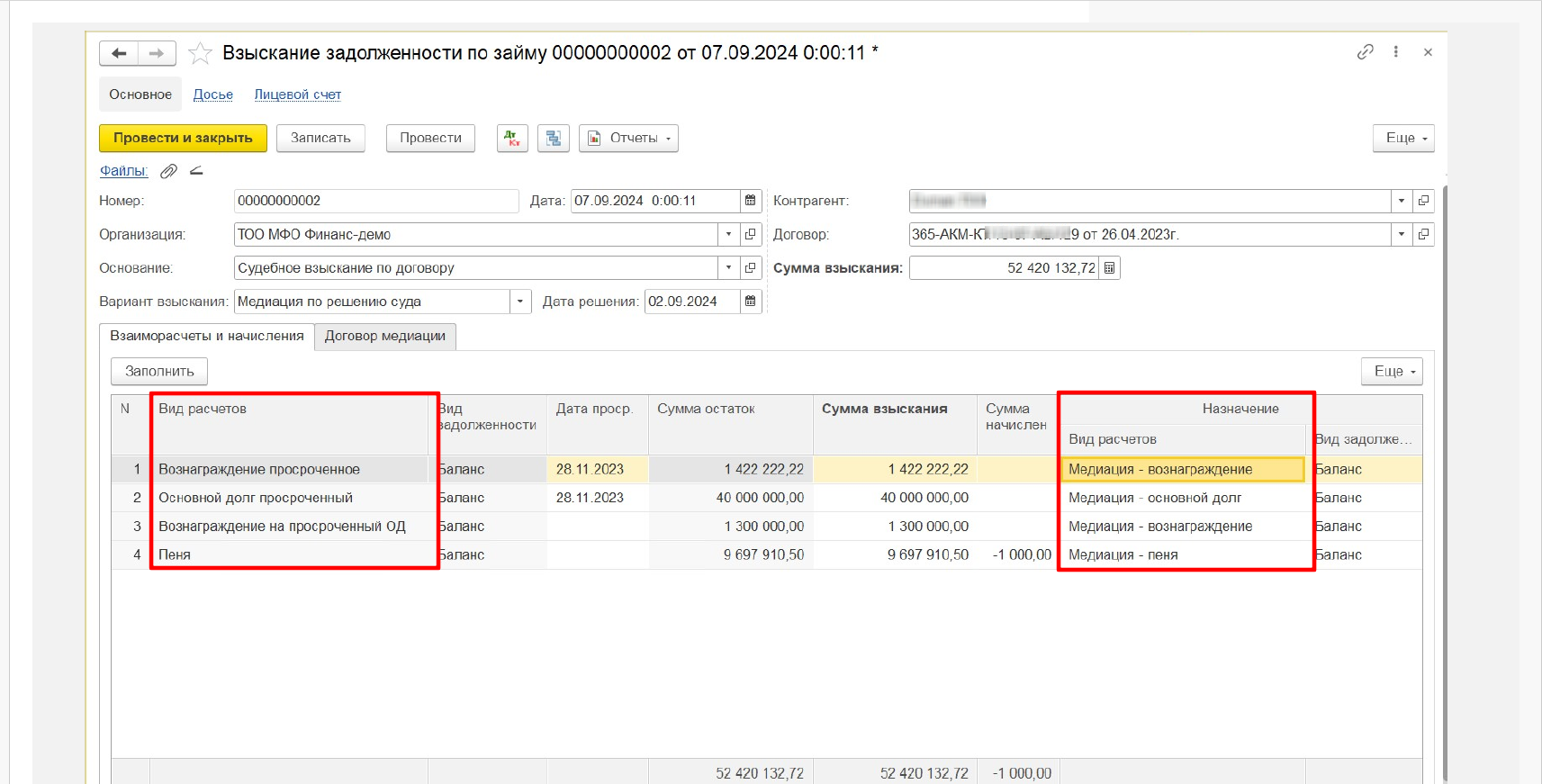Open the Отчеты dropdown menu
1542x784 pixels.
pyautogui.click(x=628, y=138)
